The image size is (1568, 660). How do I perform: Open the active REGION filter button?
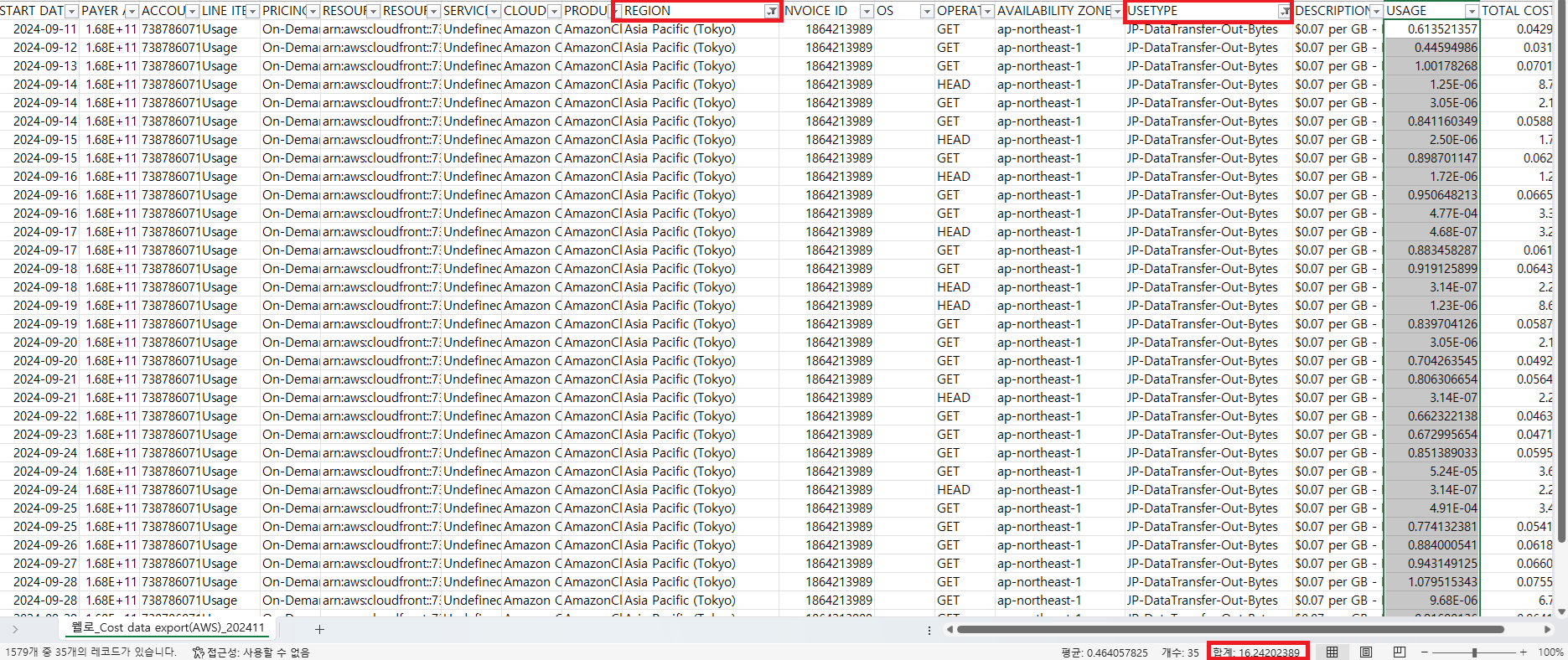point(771,11)
